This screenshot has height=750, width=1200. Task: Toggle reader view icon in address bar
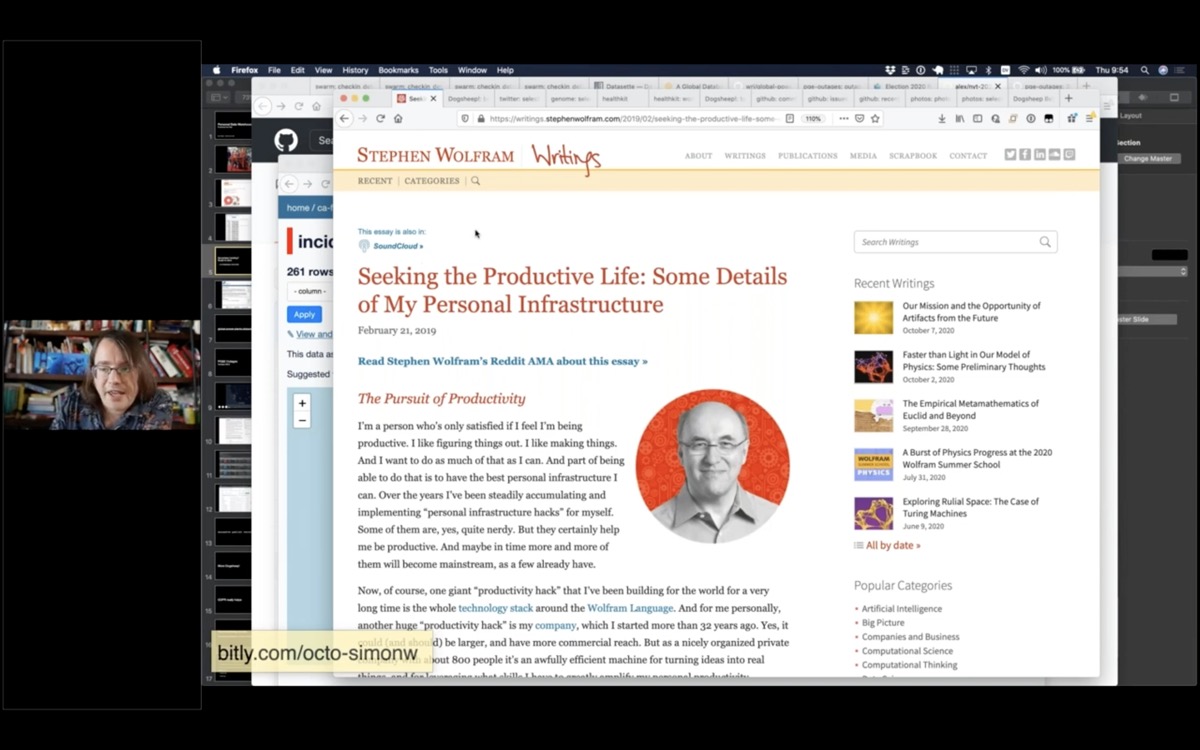tap(790, 118)
